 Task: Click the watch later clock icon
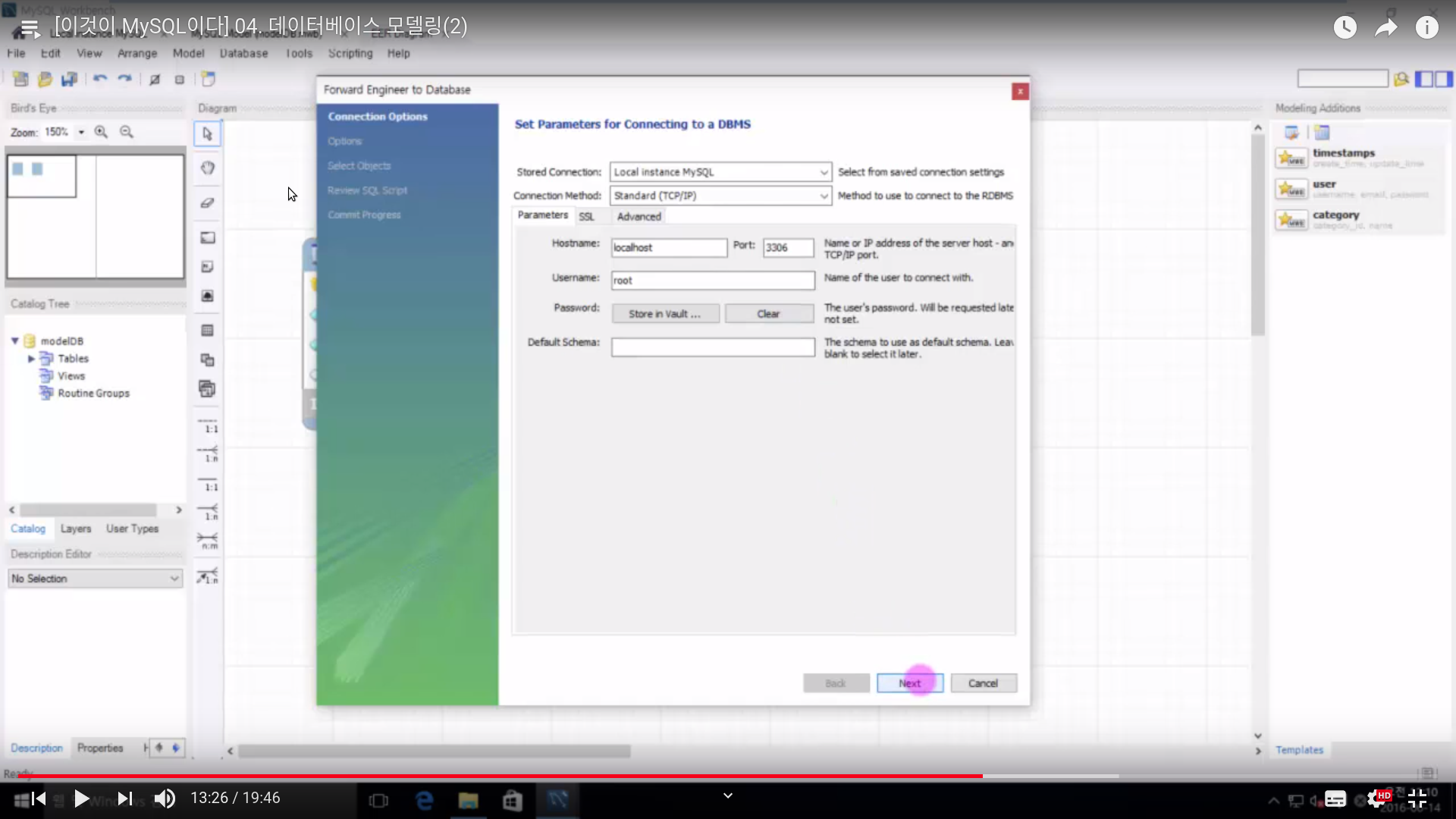click(x=1345, y=28)
